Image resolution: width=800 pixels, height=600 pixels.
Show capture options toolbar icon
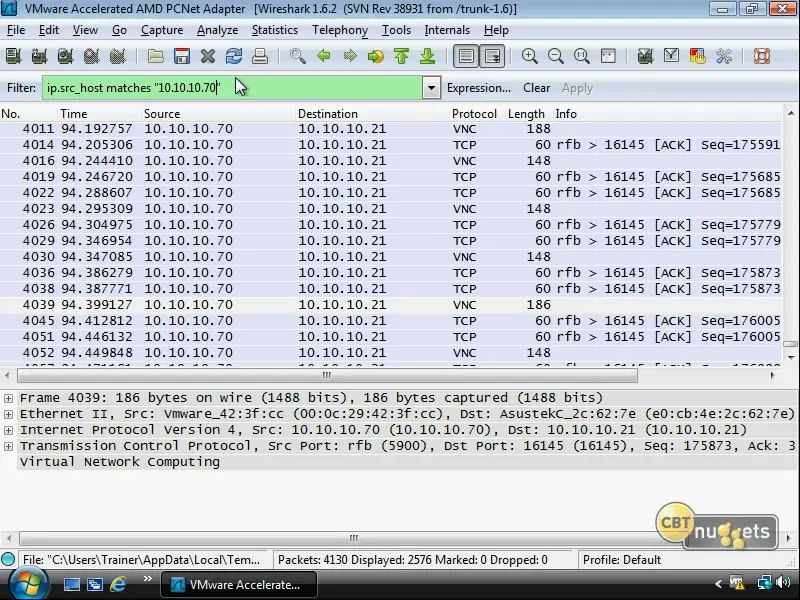tap(39, 56)
